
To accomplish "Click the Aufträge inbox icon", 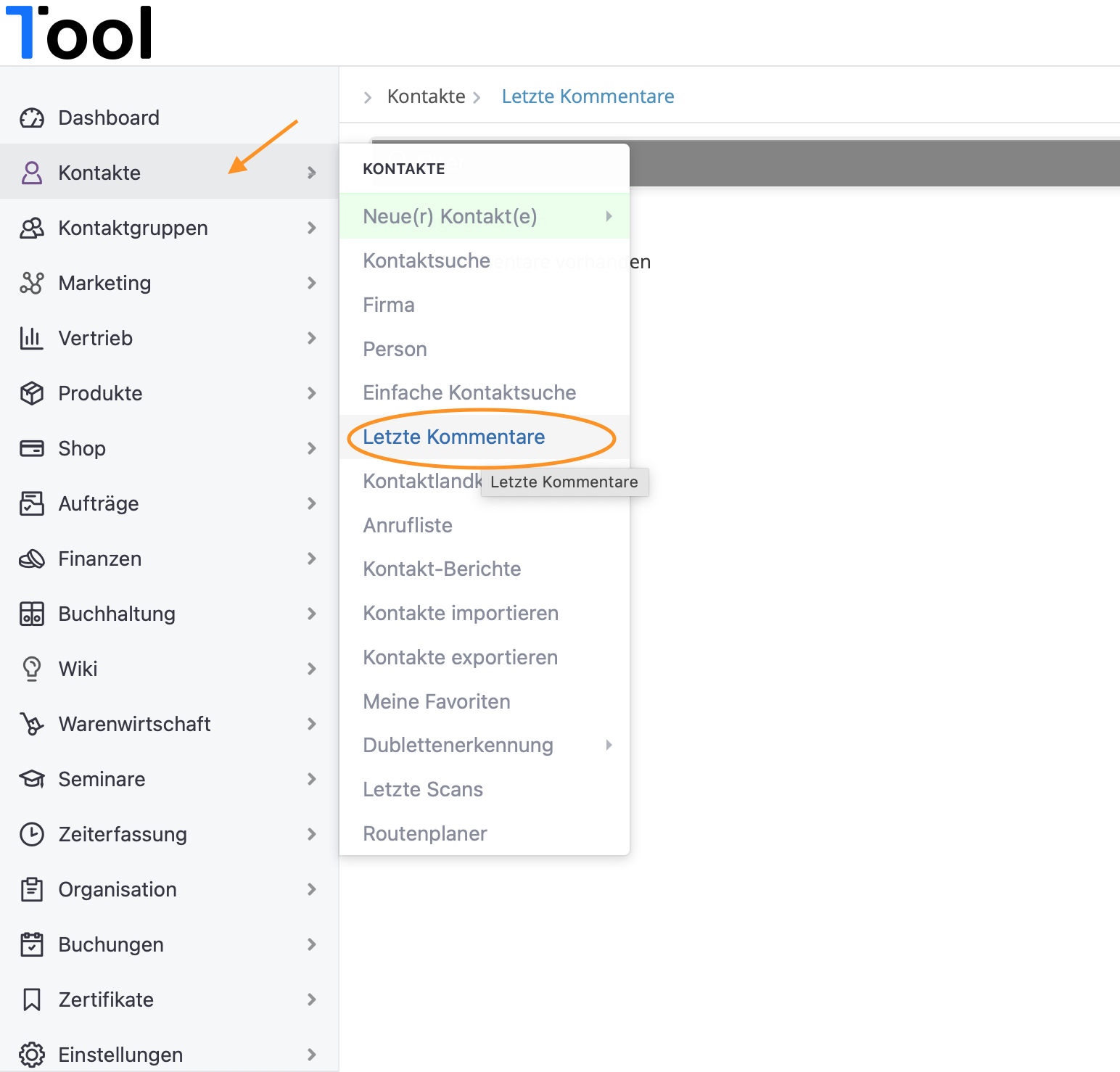I will (32, 503).
